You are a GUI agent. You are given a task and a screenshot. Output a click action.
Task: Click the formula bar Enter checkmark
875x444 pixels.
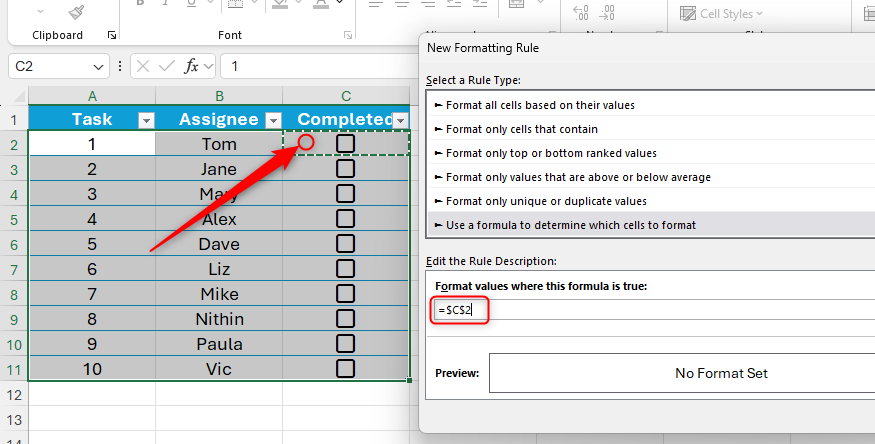click(166, 67)
